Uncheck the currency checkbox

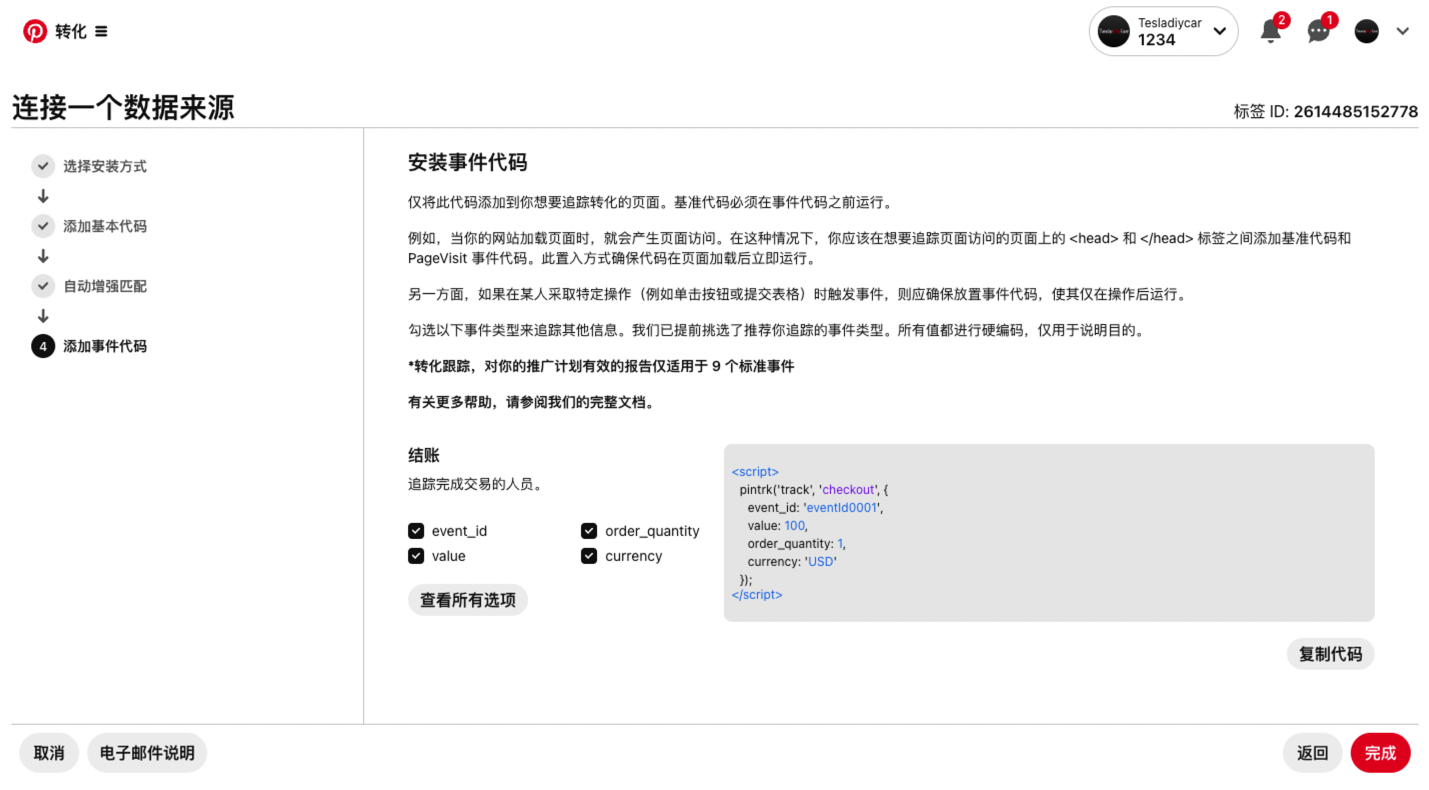(589, 556)
